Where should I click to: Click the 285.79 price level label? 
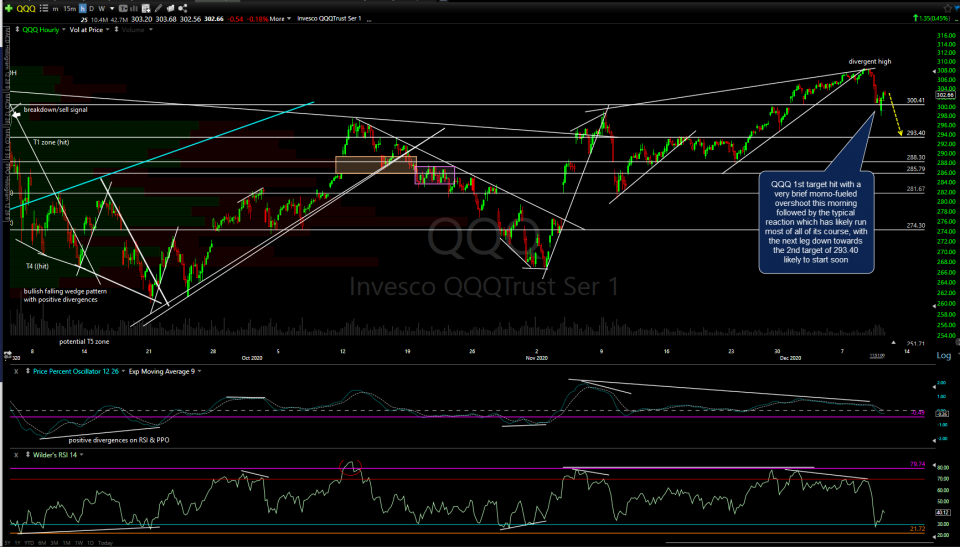(916, 169)
